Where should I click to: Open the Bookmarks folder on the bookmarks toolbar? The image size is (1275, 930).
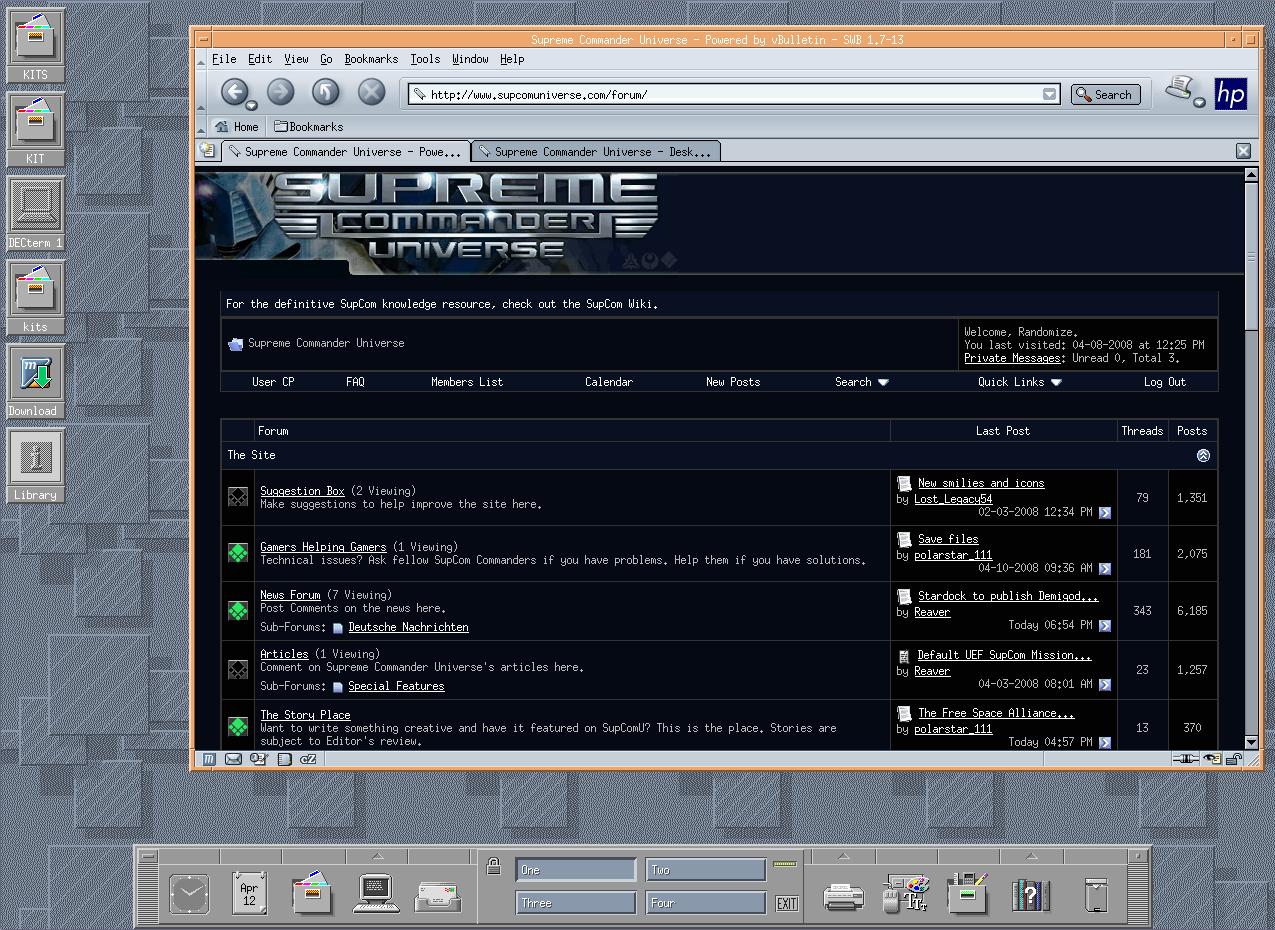tap(309, 127)
